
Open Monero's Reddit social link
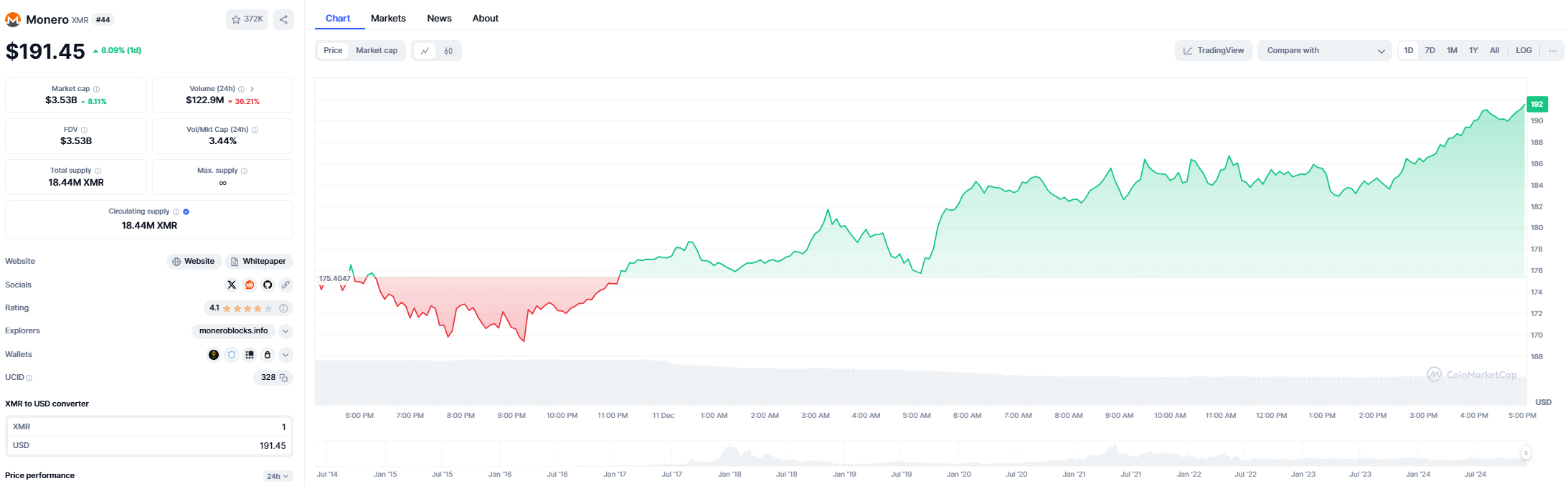(250, 285)
